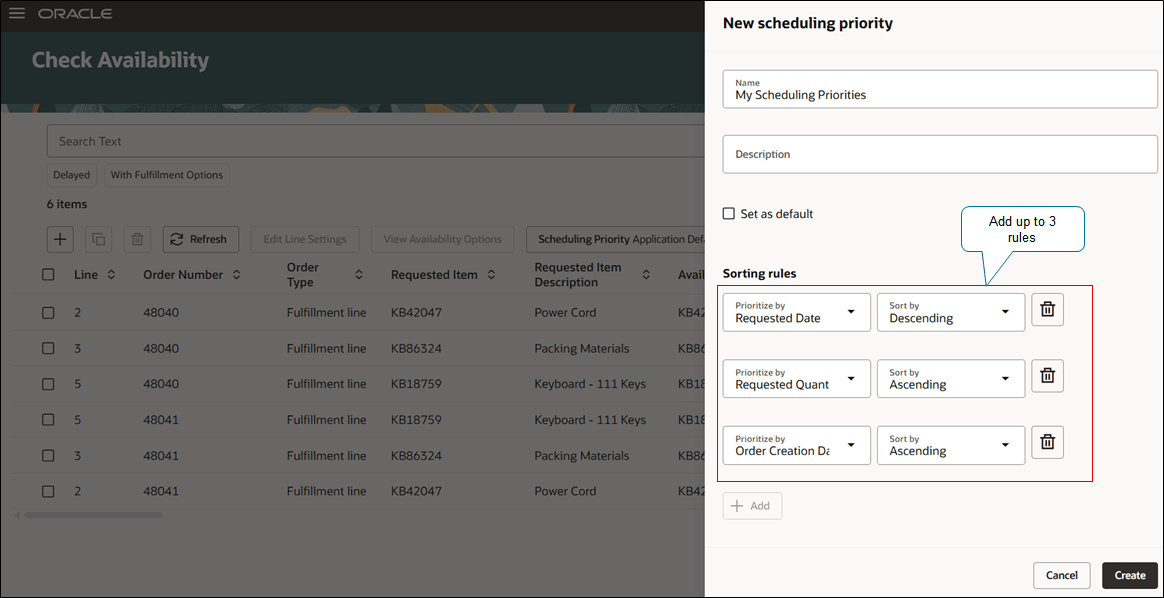Select the row with line 2 order 48040
This screenshot has width=1164, height=598.
point(48,313)
